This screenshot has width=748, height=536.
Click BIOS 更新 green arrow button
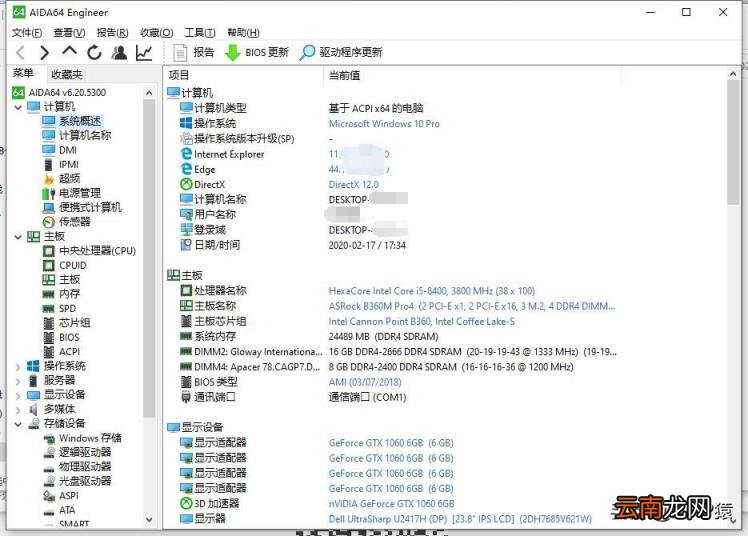pos(257,52)
